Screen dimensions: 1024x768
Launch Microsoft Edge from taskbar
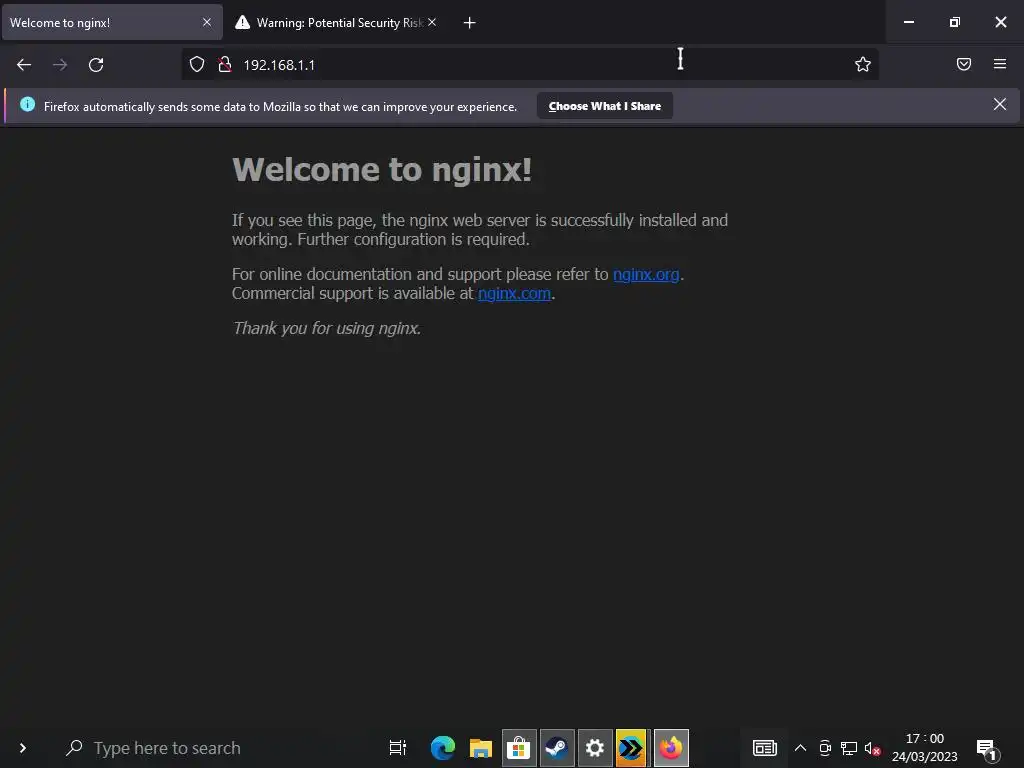point(443,748)
